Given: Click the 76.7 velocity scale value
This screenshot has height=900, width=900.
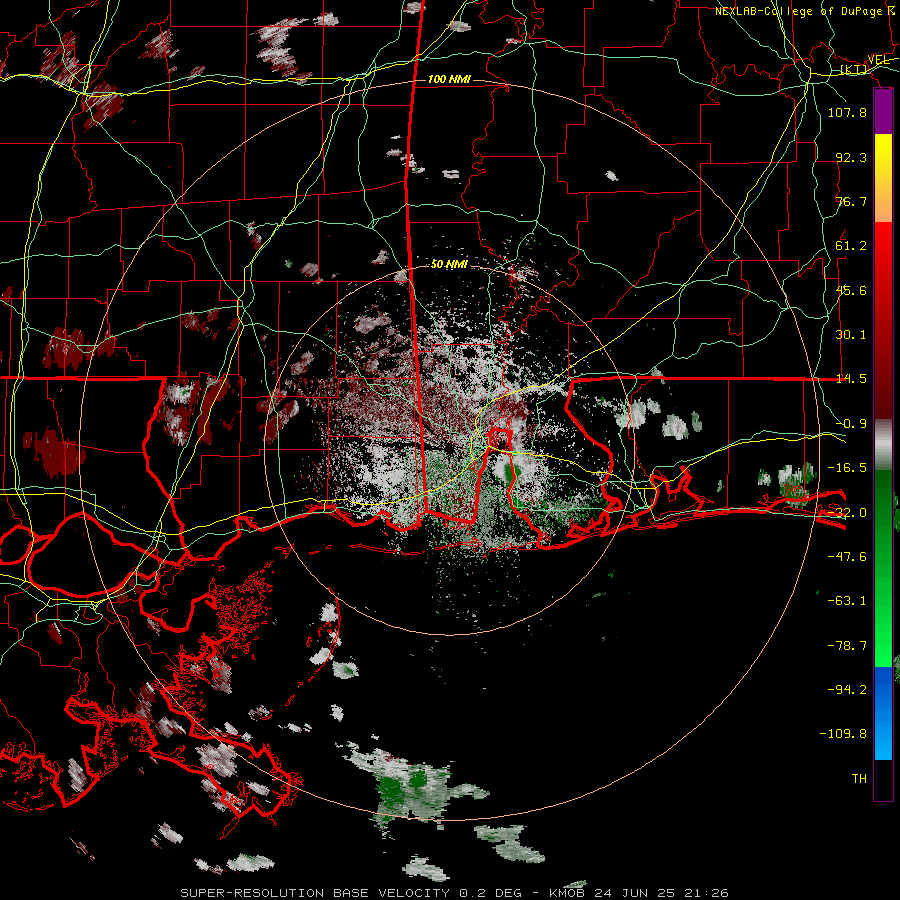Looking at the screenshot, I should pyautogui.click(x=851, y=201).
